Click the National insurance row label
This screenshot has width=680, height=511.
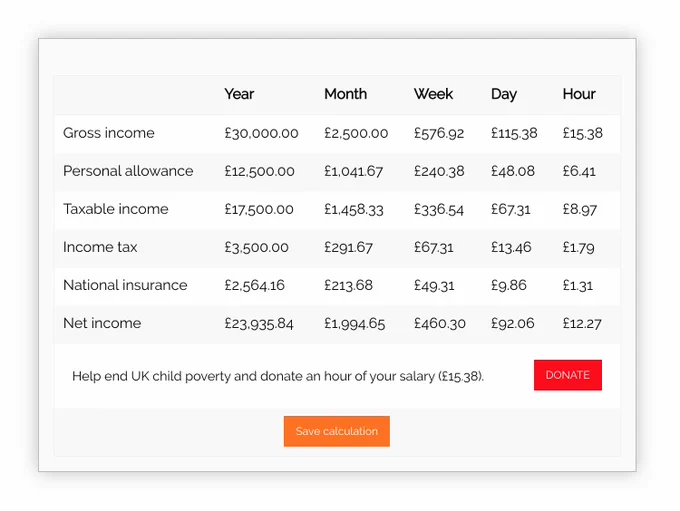125,285
